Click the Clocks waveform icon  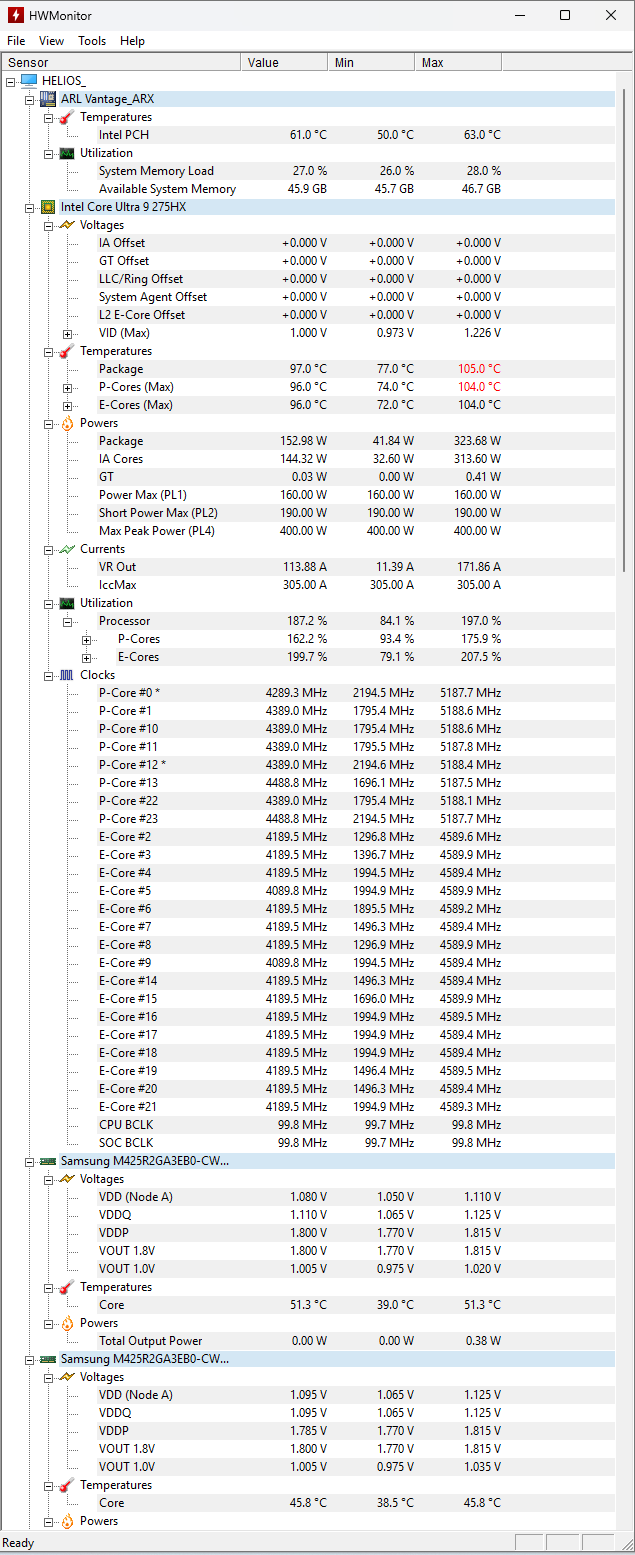point(66,675)
